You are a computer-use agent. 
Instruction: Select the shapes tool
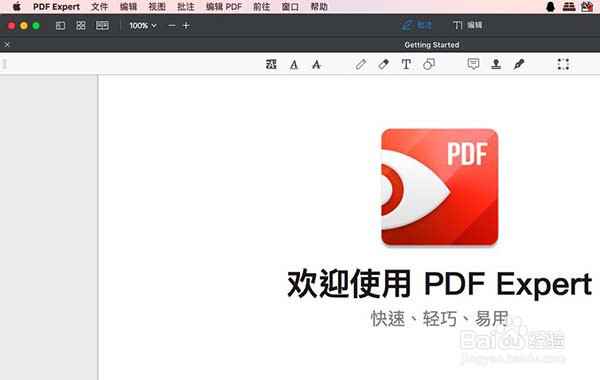[x=429, y=64]
